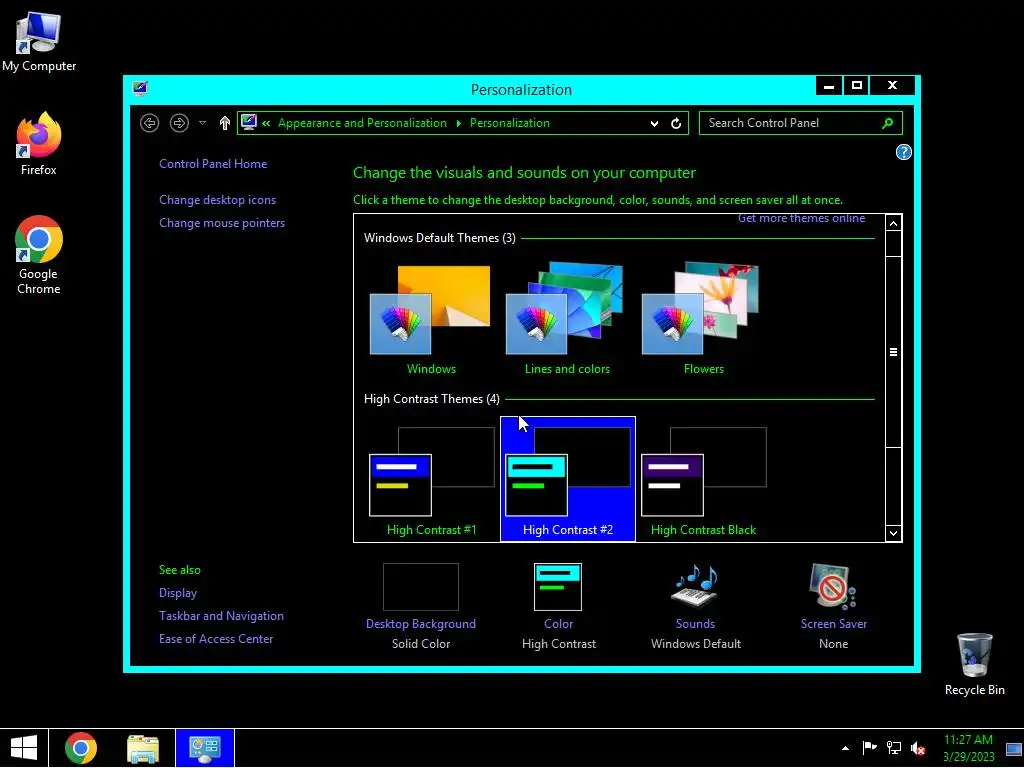Viewport: 1024px width, 768px height.
Task: Show hidden system tray icons
Action: click(845, 748)
